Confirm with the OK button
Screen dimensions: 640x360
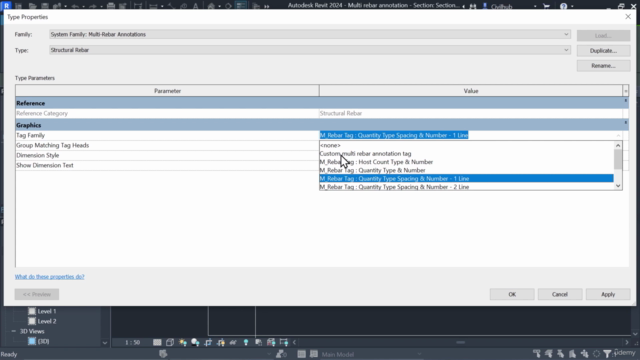[x=512, y=294]
